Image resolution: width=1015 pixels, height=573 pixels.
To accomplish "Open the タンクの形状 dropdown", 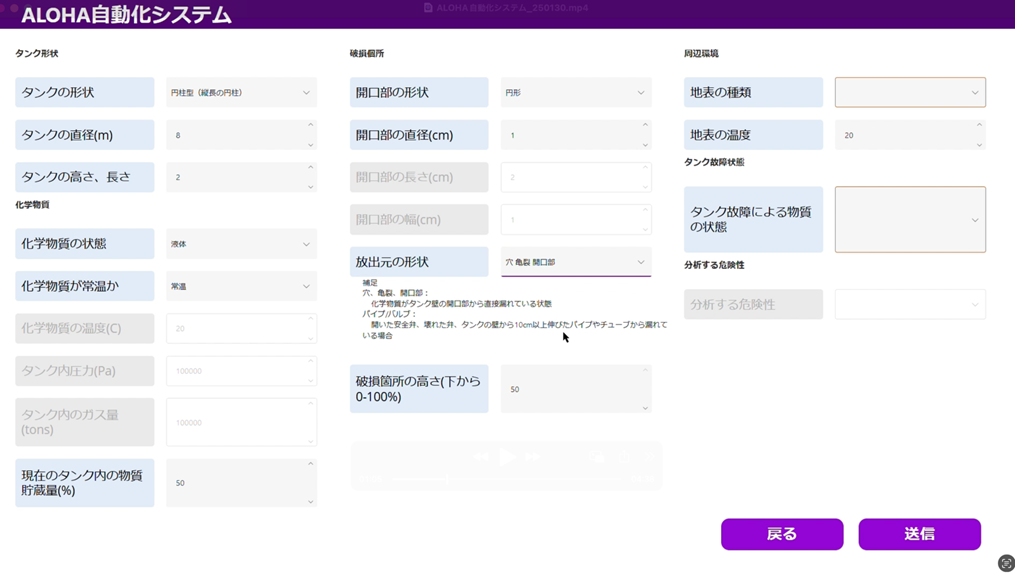I will click(x=241, y=92).
